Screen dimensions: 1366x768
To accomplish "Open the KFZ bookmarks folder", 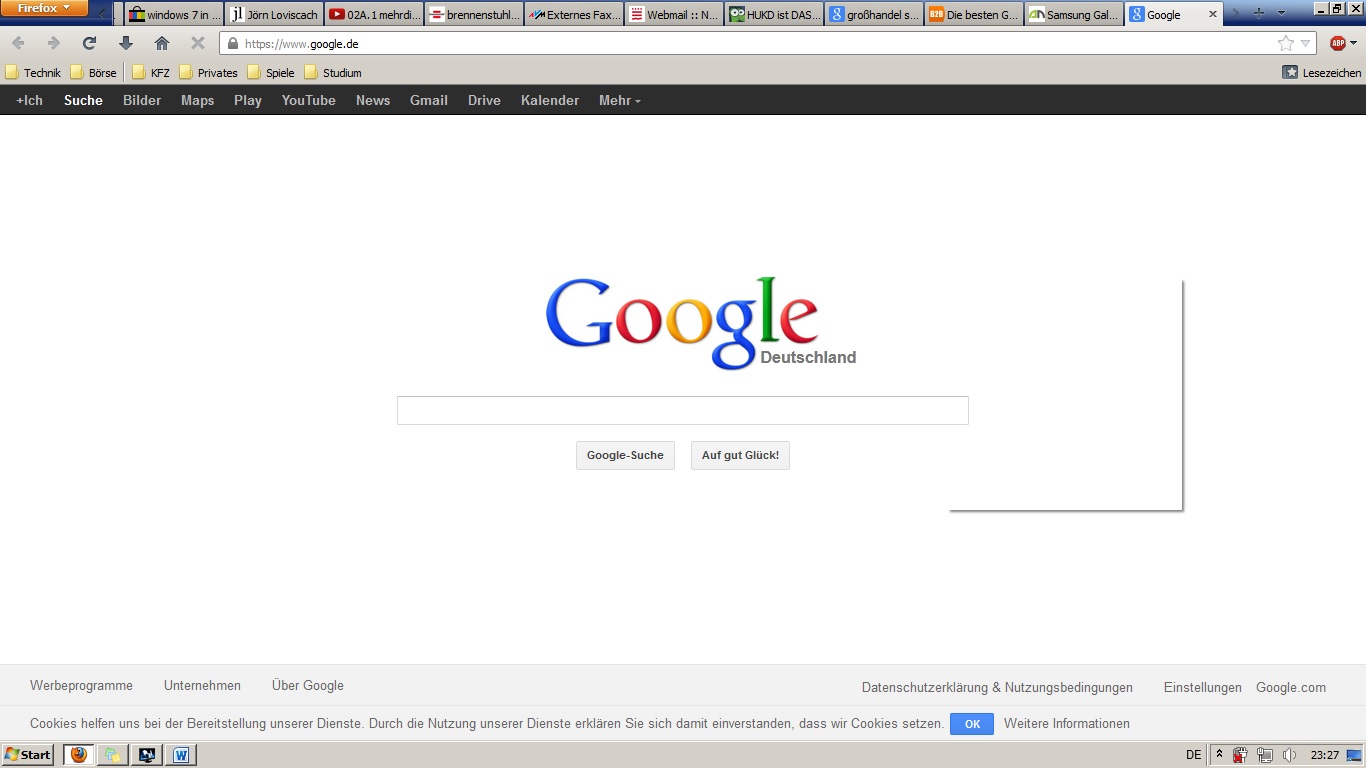I will (151, 73).
